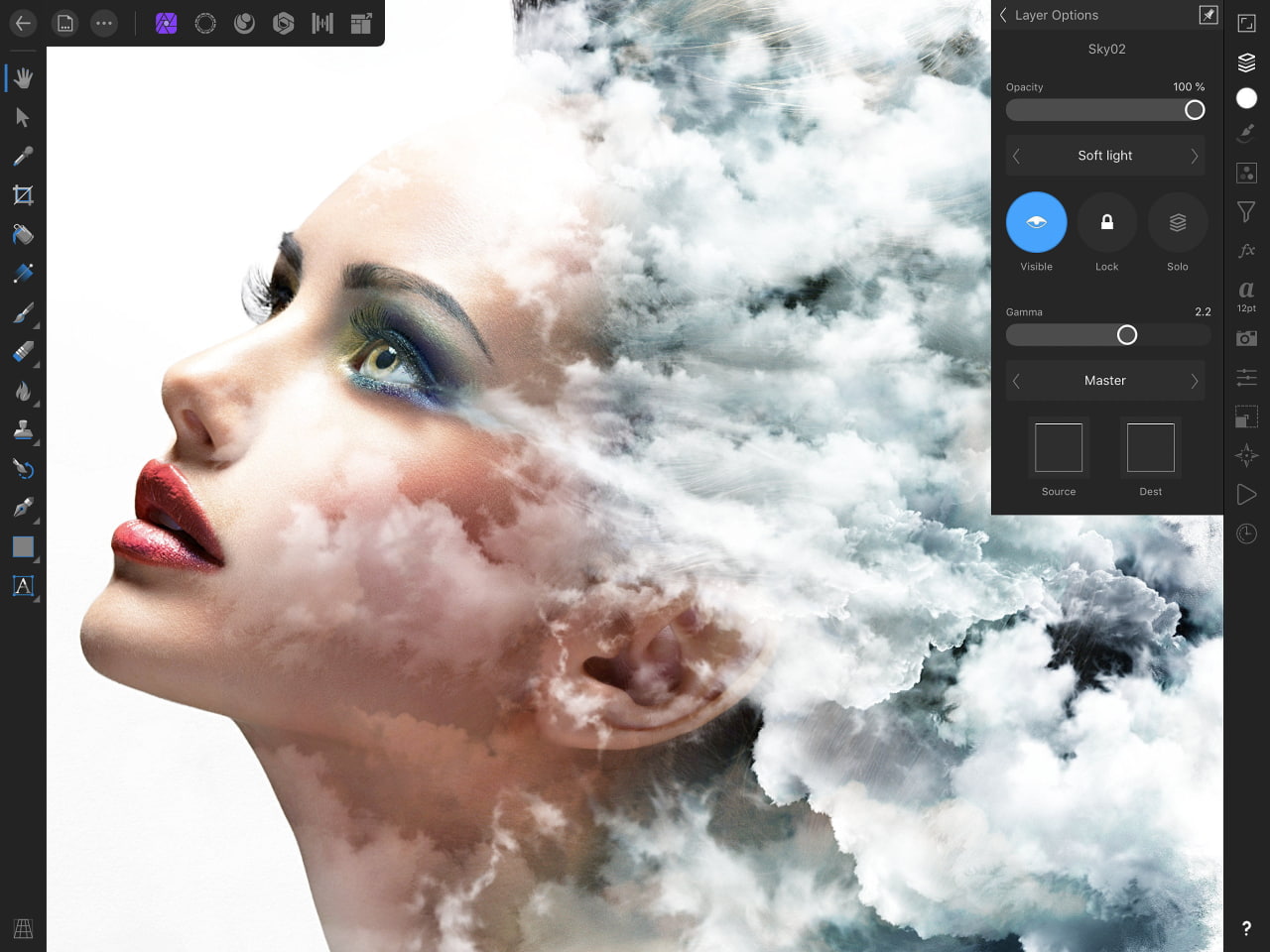The image size is (1270, 952).
Task: Switch to the Text tool
Action: pos(22,586)
